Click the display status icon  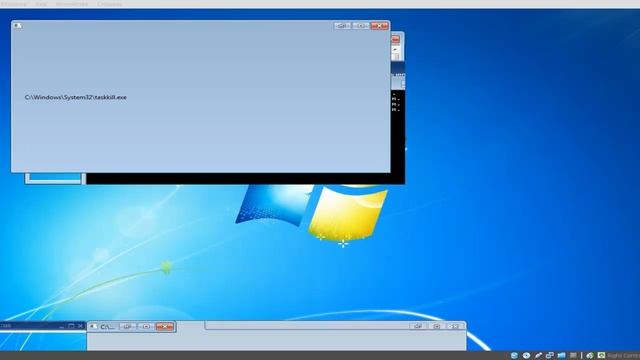click(573, 356)
